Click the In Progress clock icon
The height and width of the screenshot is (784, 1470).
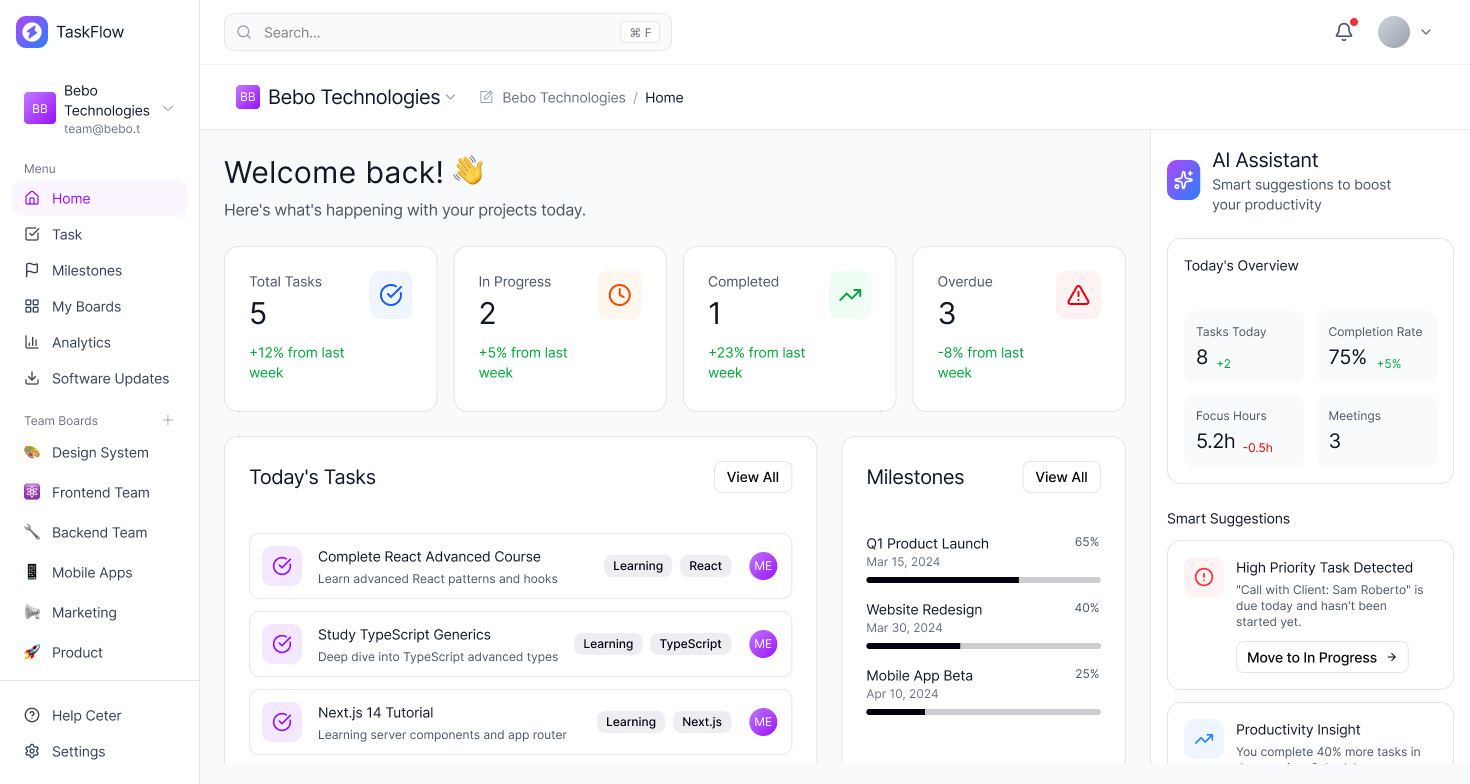tap(619, 295)
